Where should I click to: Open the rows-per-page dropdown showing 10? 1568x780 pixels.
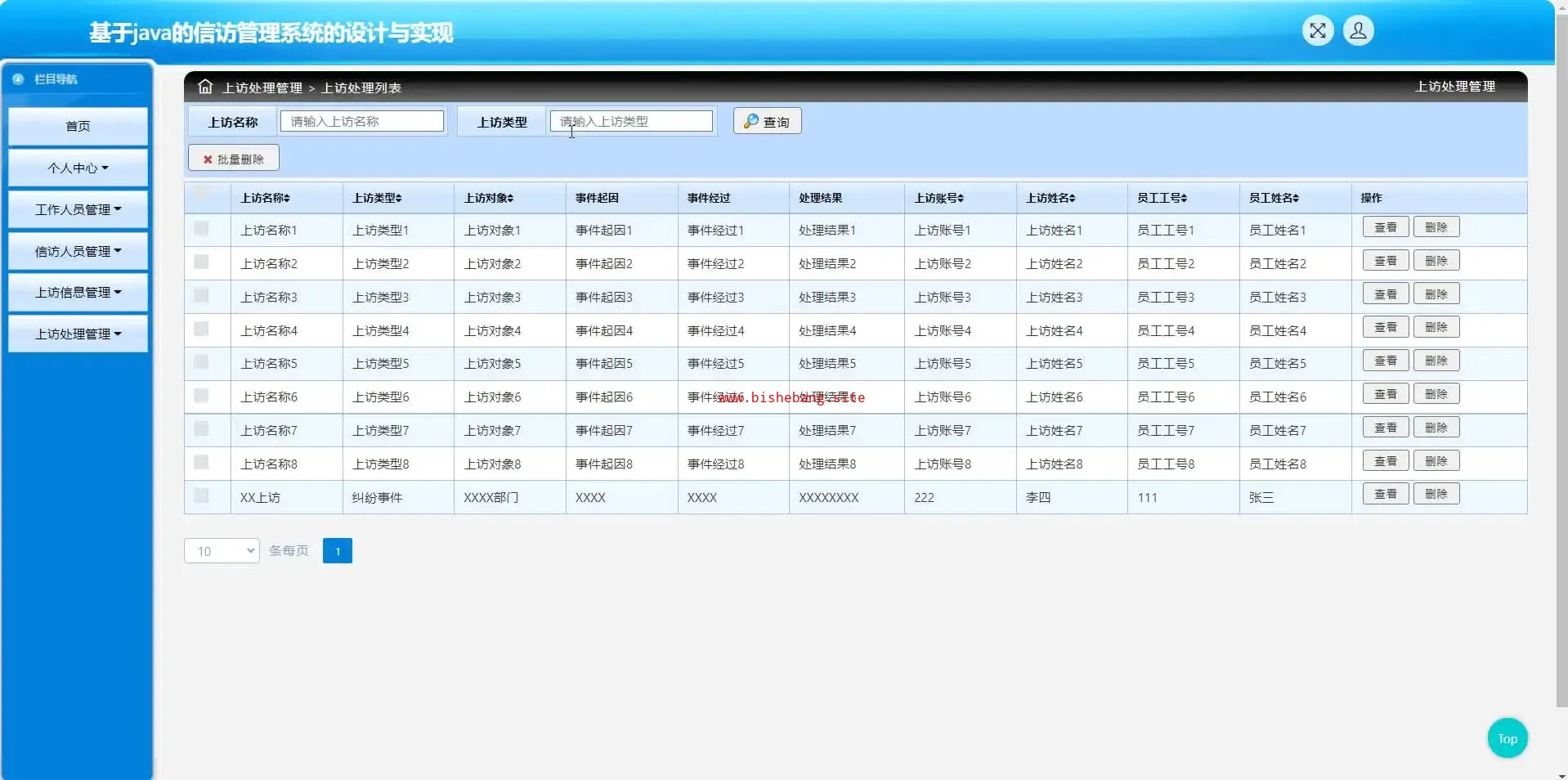pyautogui.click(x=222, y=551)
